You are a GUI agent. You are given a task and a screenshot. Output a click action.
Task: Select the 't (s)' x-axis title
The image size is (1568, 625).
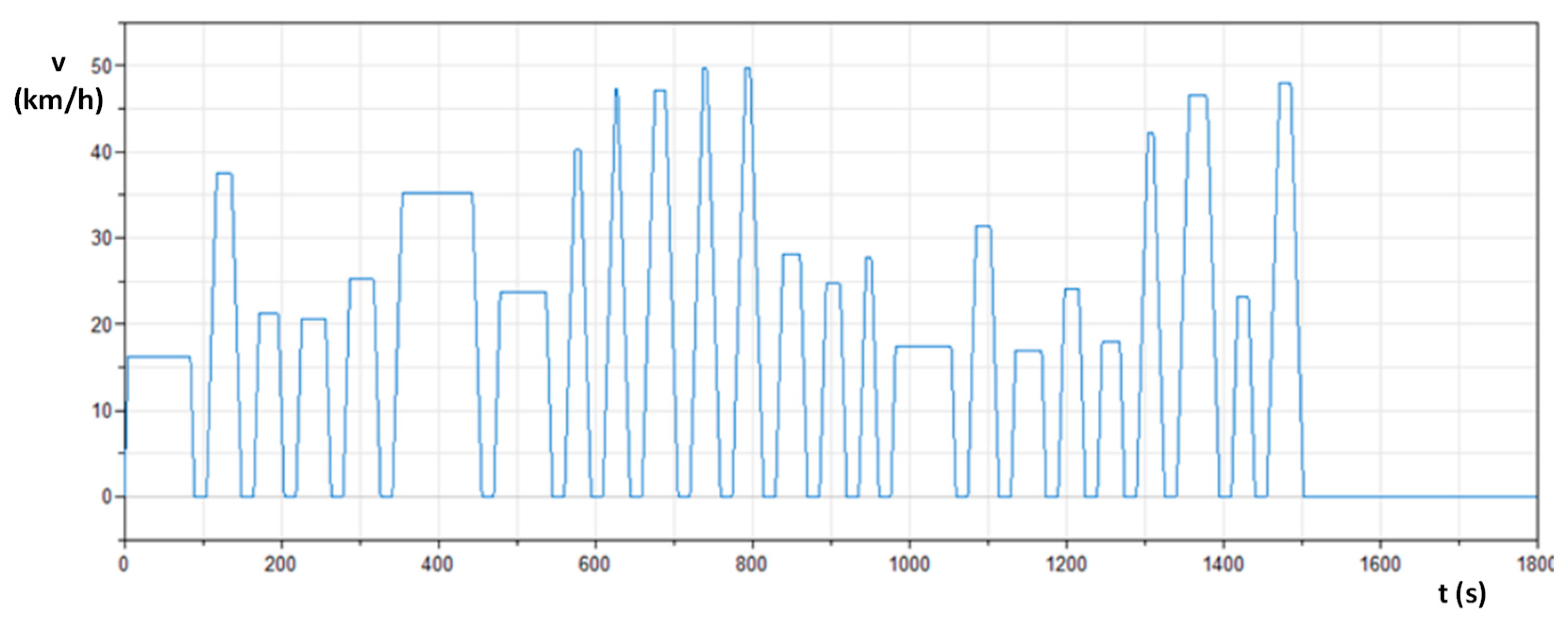pyautogui.click(x=1462, y=593)
